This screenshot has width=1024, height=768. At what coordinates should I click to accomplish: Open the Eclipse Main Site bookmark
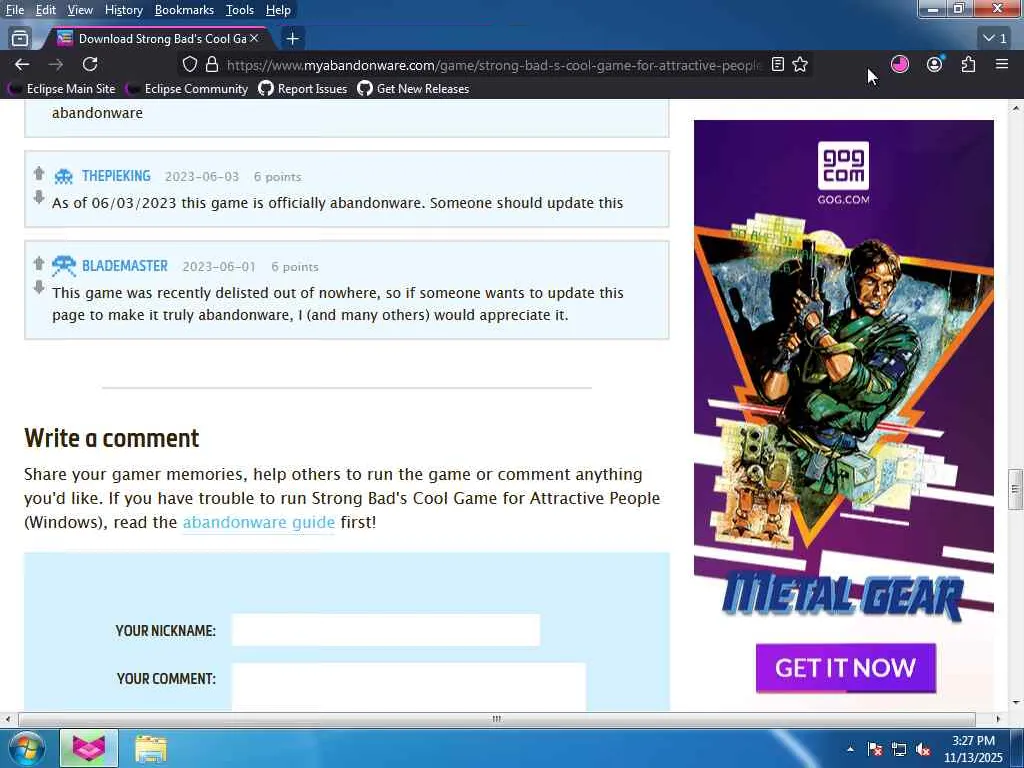(62, 88)
